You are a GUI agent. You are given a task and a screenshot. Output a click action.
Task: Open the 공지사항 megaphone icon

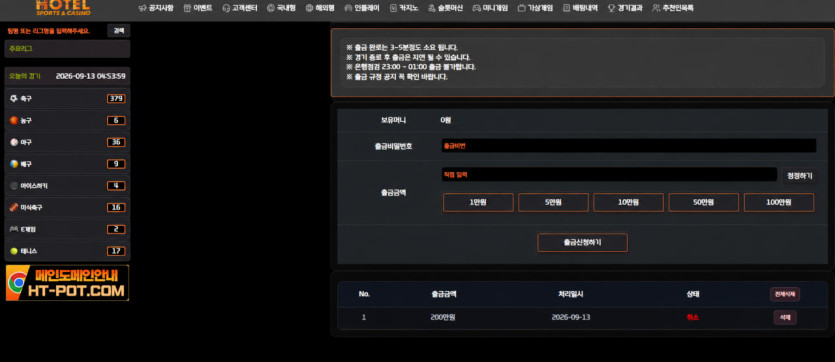tap(142, 8)
